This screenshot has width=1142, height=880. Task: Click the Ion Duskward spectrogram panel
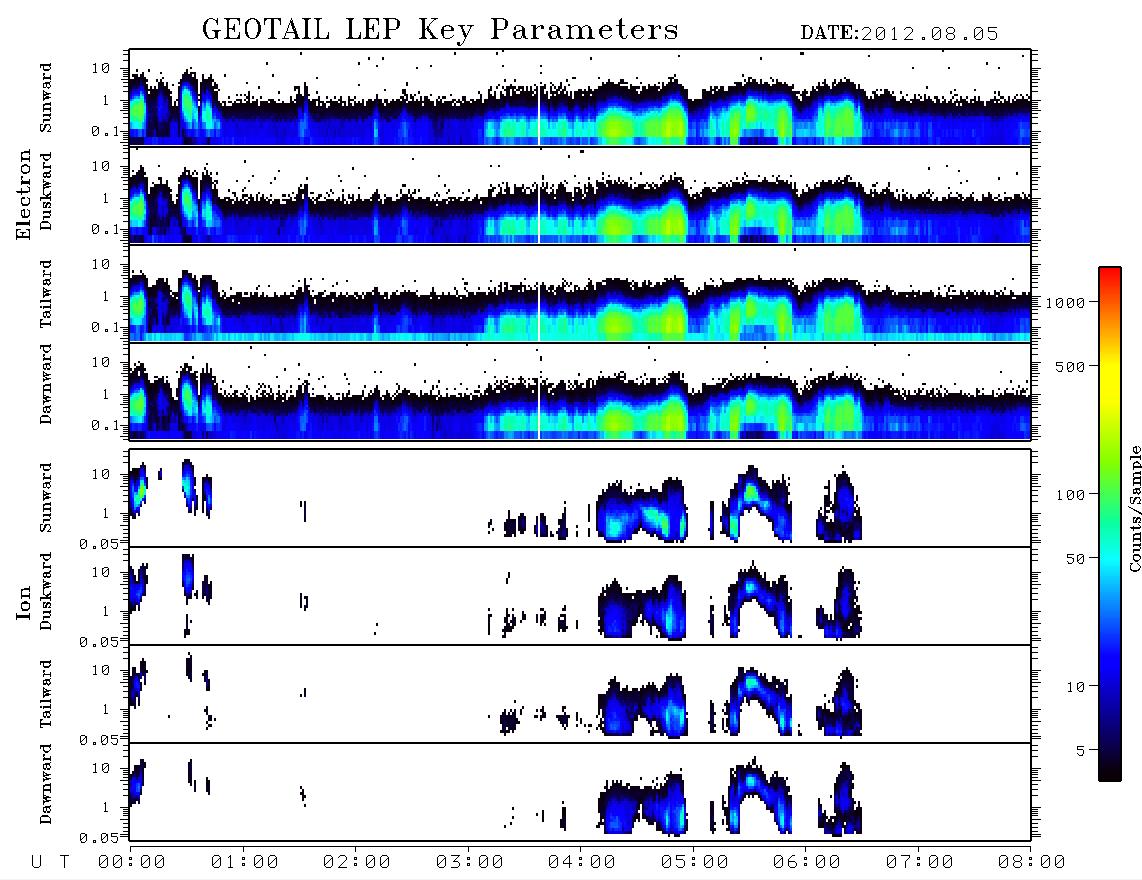click(580, 596)
